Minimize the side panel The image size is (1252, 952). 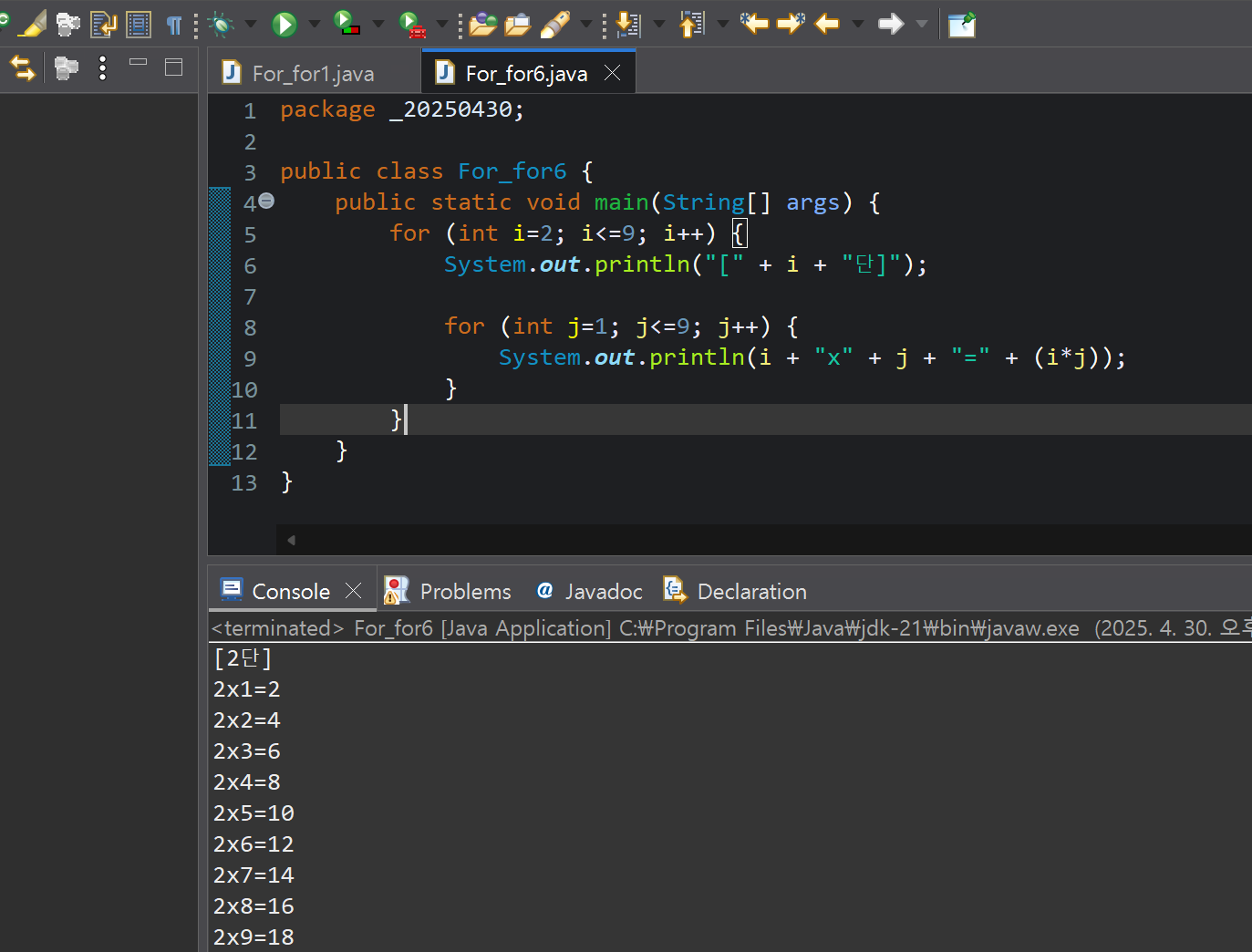click(x=138, y=62)
